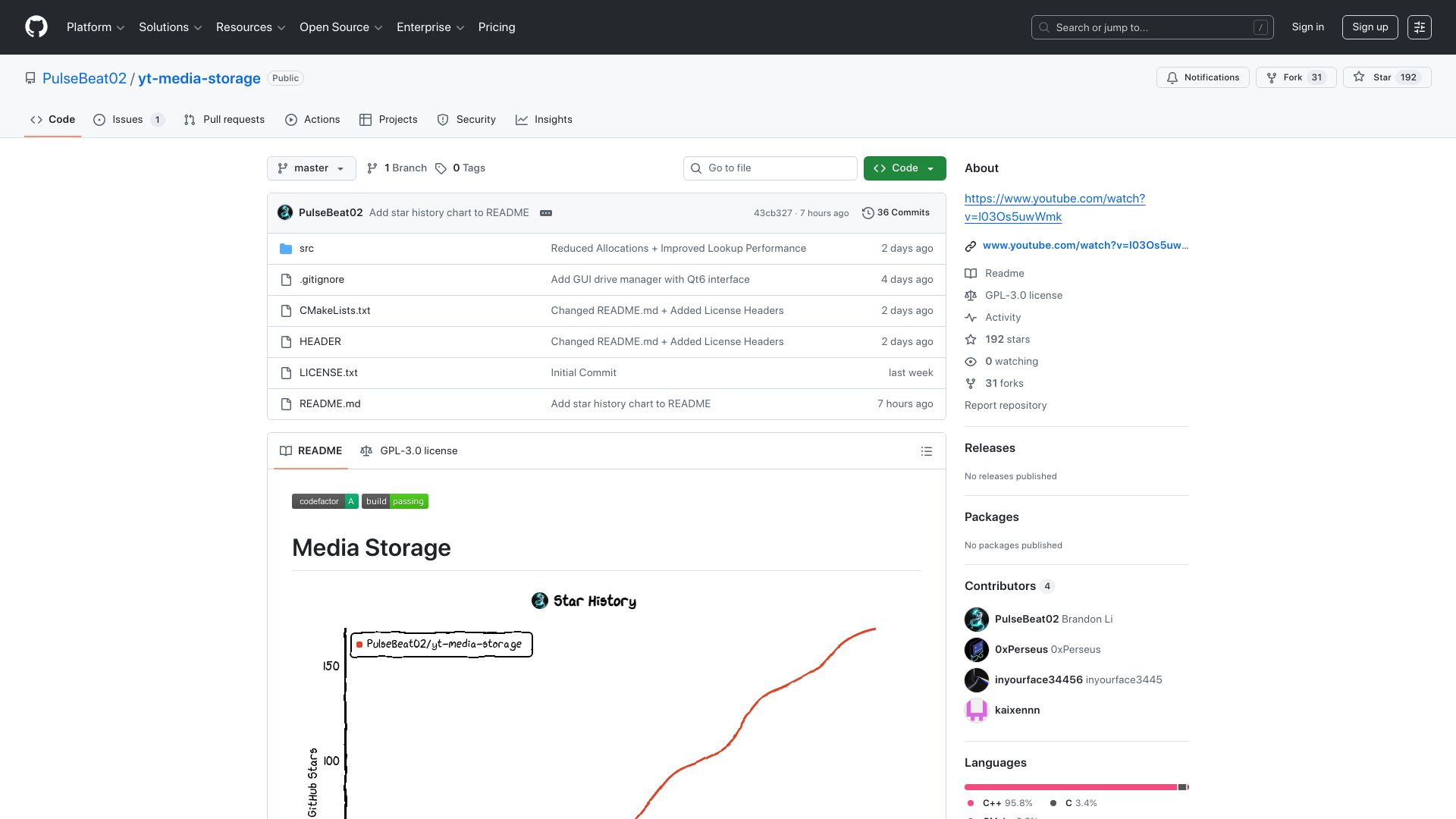Open the green Code dropdown
Image resolution: width=1456 pixels, height=819 pixels.
point(905,168)
